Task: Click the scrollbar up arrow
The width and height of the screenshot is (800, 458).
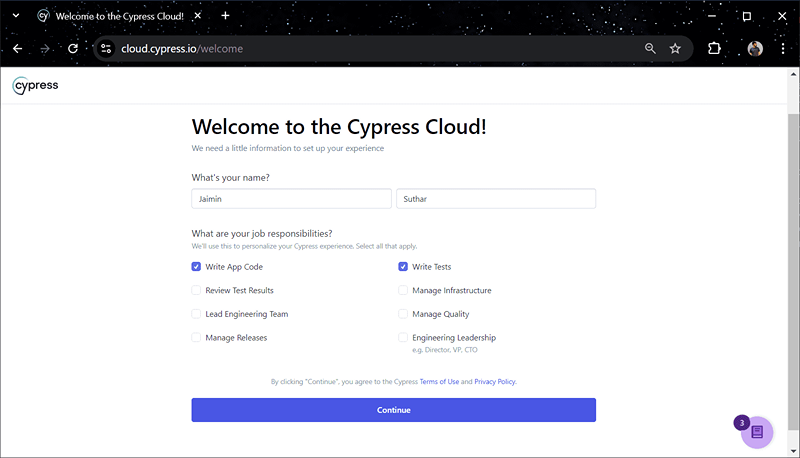Action: 793,74
